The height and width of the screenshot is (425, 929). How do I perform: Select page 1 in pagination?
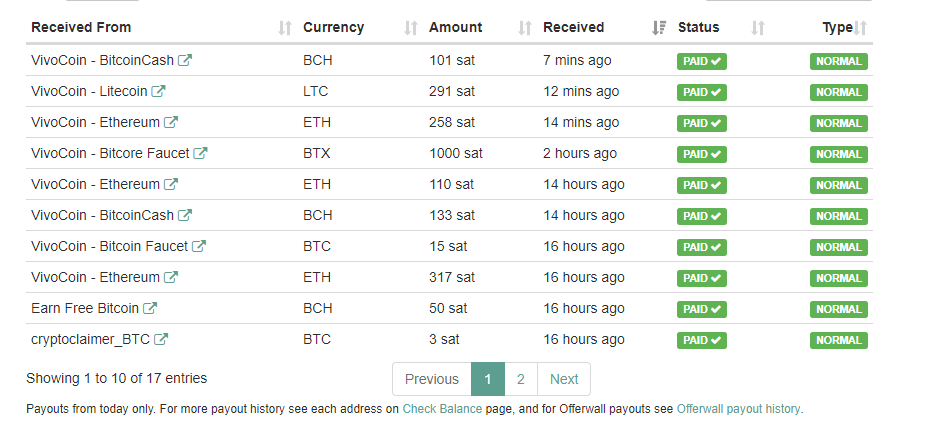[x=488, y=379]
